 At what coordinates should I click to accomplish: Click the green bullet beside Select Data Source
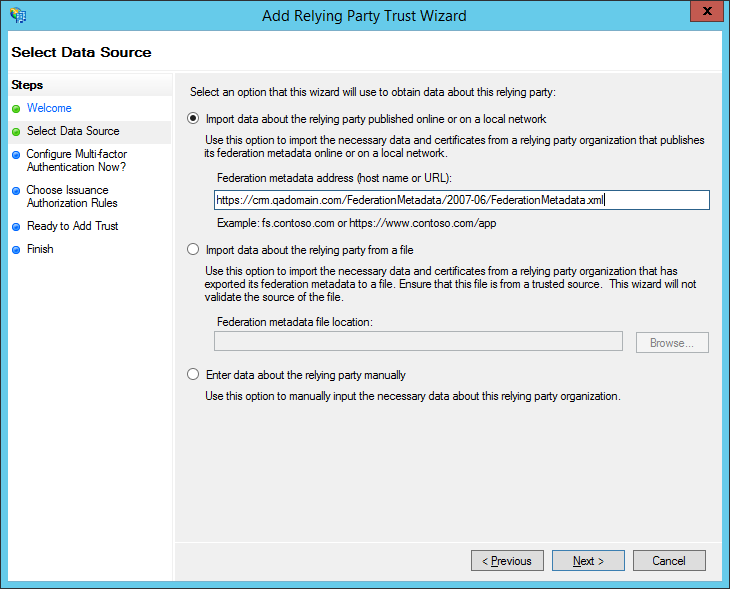point(16,131)
